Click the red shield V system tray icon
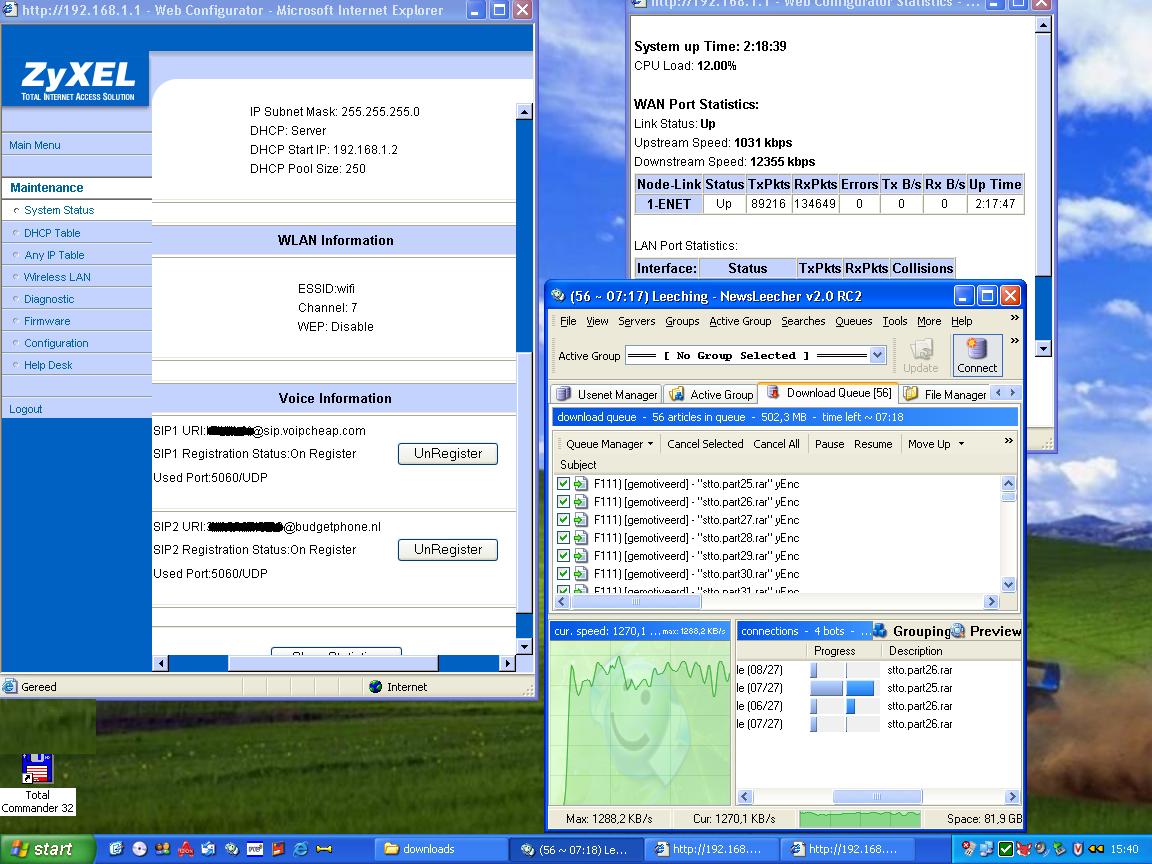This screenshot has height=864, width=1152. [1078, 849]
